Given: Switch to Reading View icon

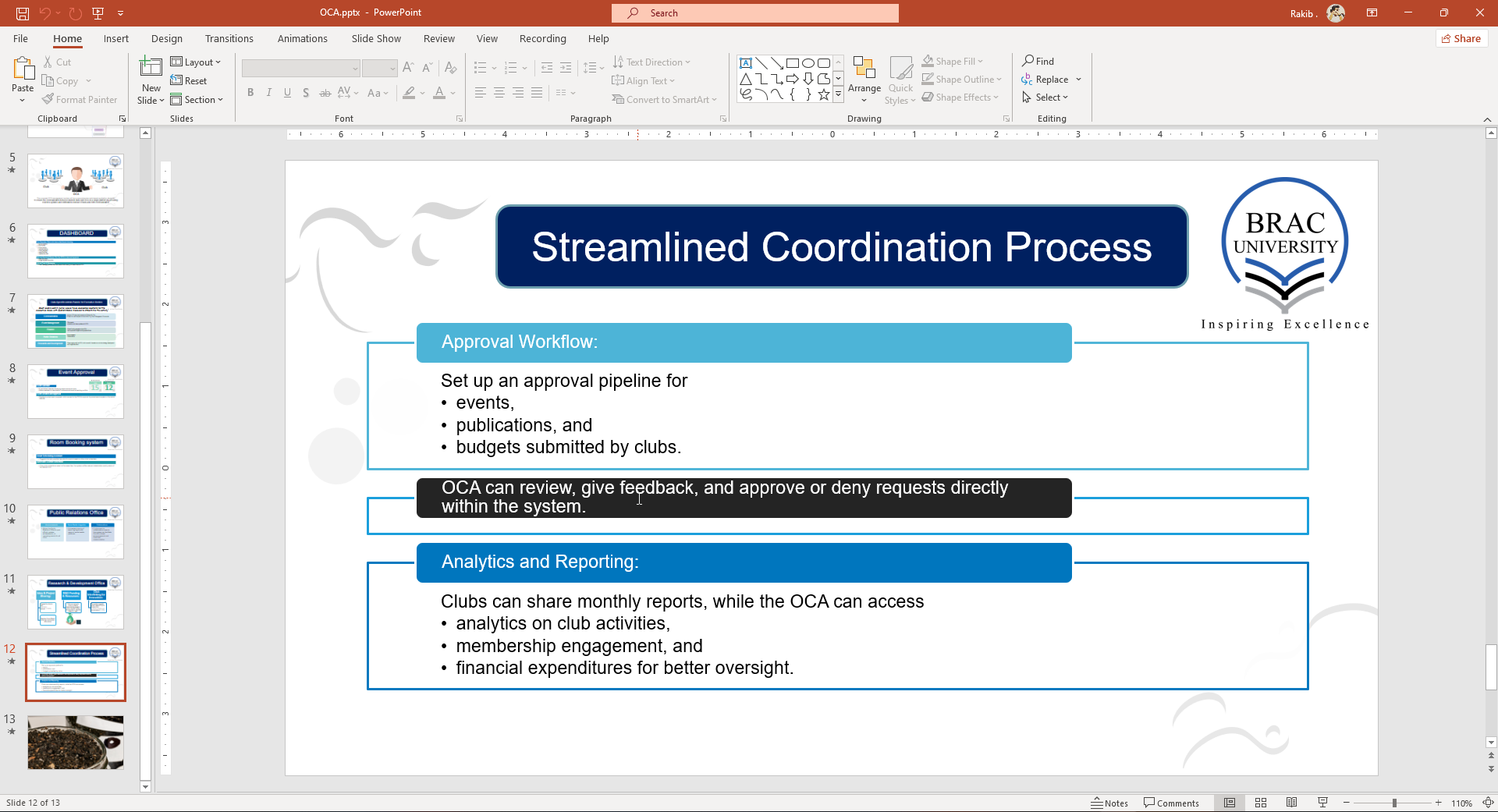Looking at the screenshot, I should coord(1291,803).
